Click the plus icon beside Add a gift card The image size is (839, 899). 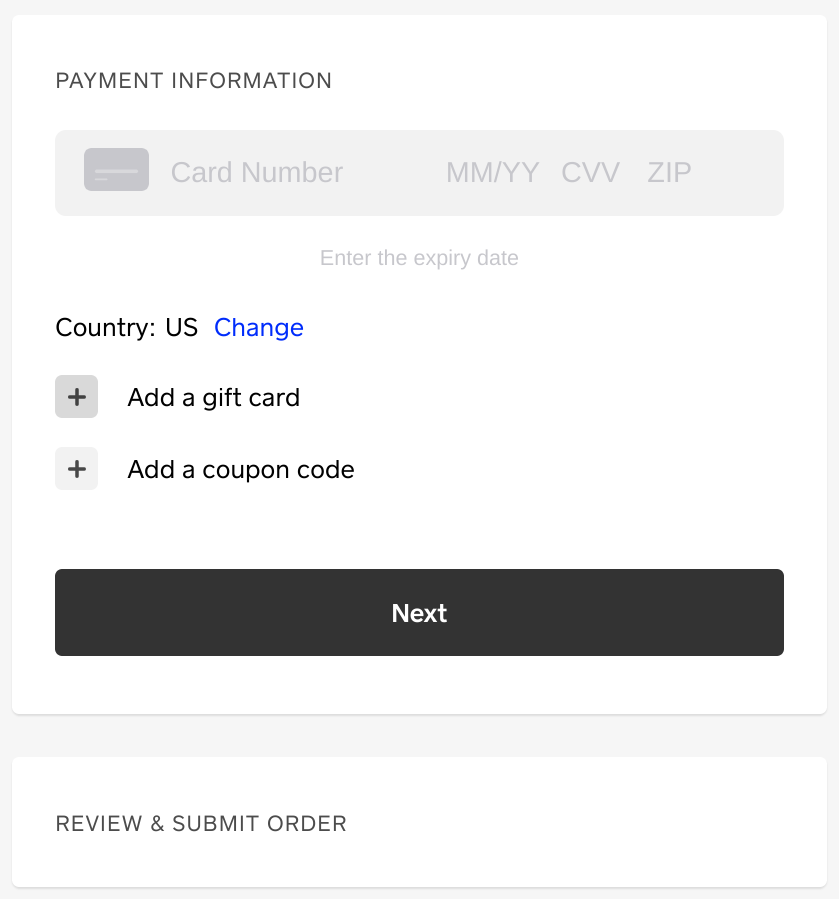pyautogui.click(x=76, y=397)
